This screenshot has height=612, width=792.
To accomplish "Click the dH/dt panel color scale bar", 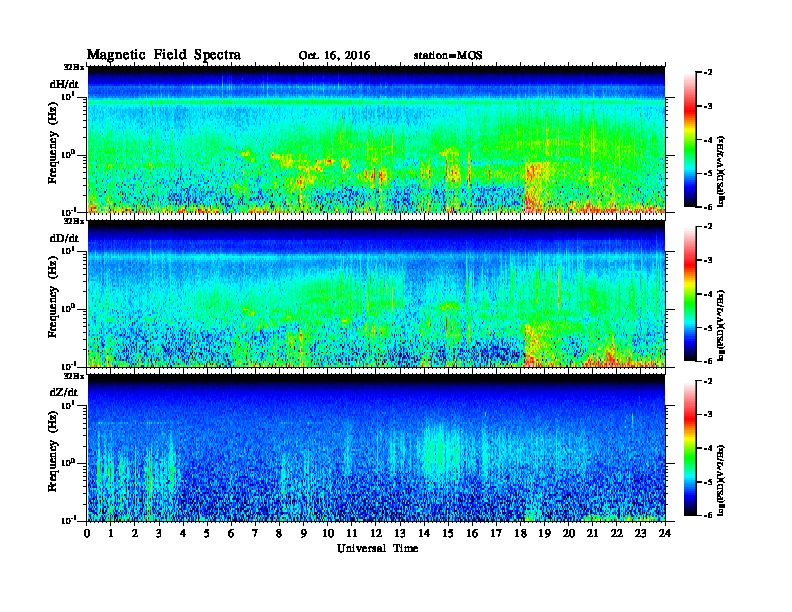I will point(690,140).
